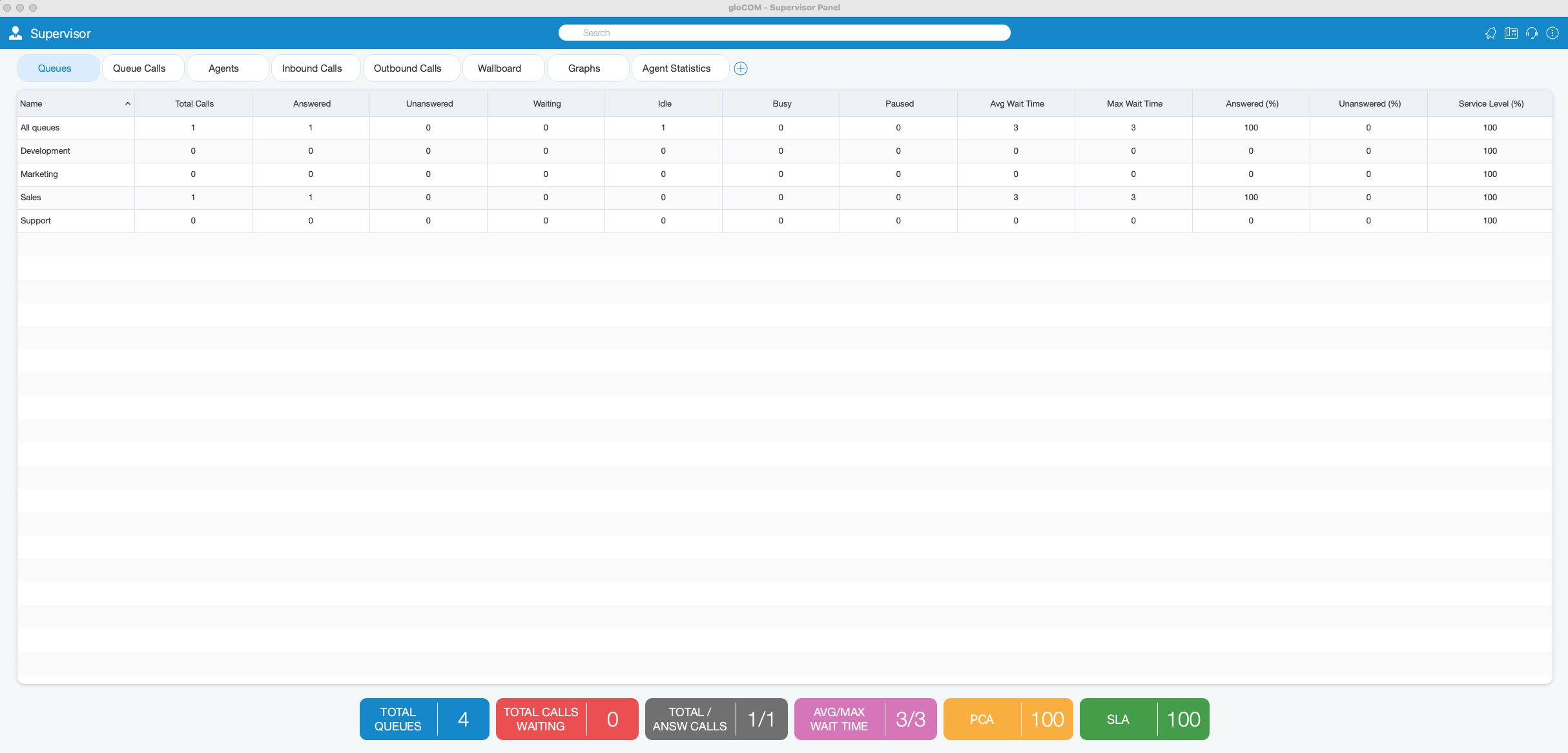Click the add tab plus icon
Image resolution: width=1568 pixels, height=753 pixels.
(x=740, y=68)
